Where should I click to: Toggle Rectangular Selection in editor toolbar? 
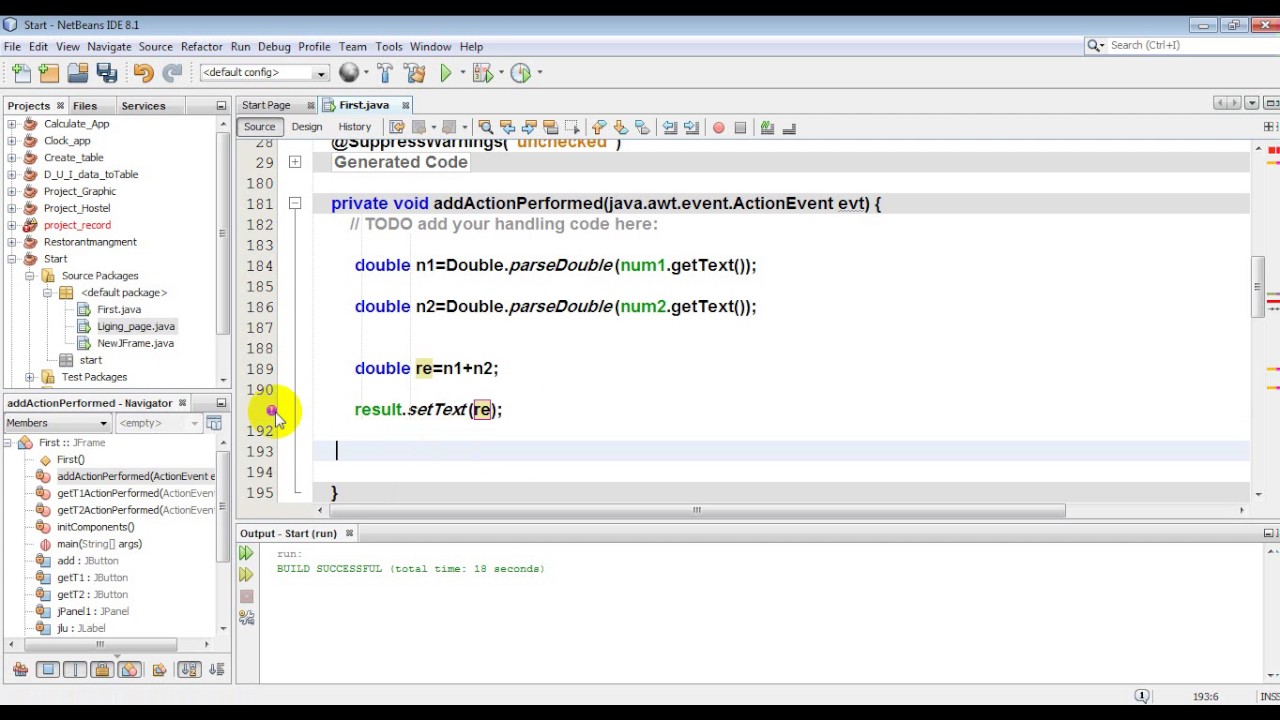pos(572,127)
